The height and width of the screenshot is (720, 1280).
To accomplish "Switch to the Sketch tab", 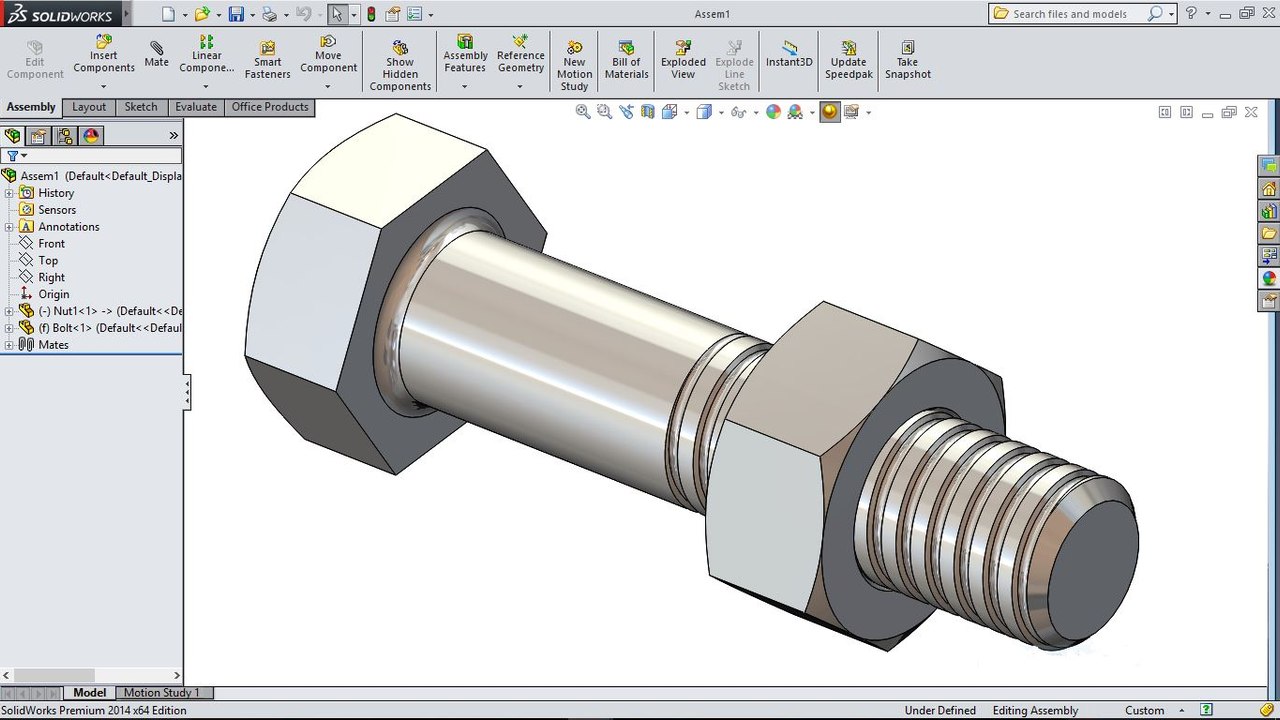I will point(141,107).
